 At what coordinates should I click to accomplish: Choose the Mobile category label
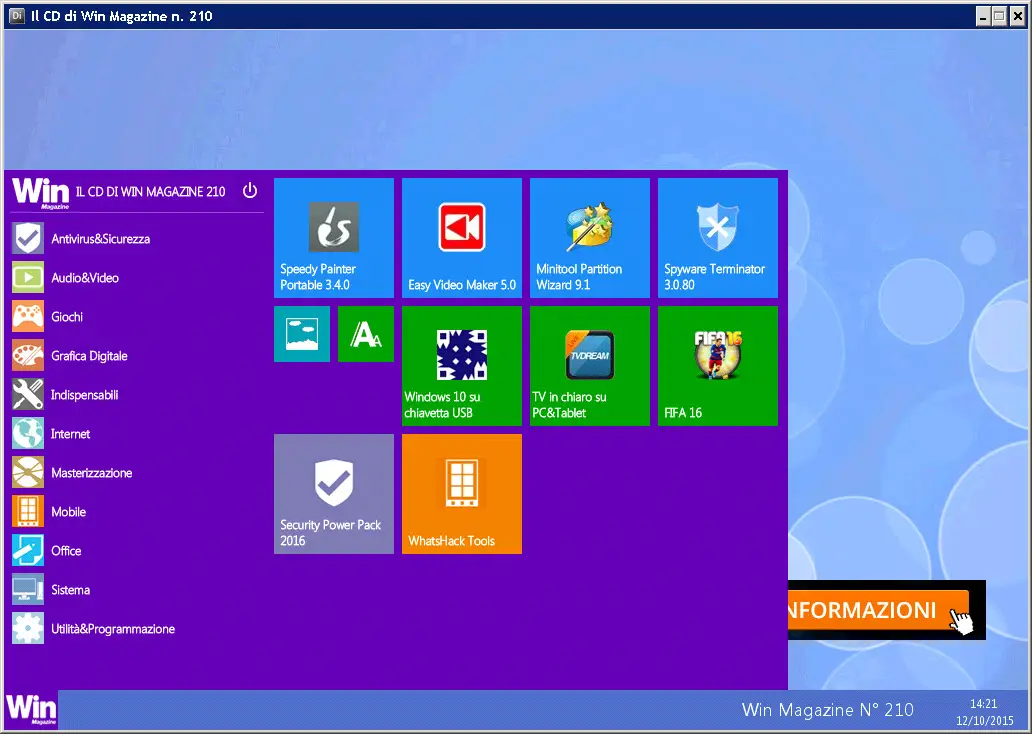[x=68, y=511]
